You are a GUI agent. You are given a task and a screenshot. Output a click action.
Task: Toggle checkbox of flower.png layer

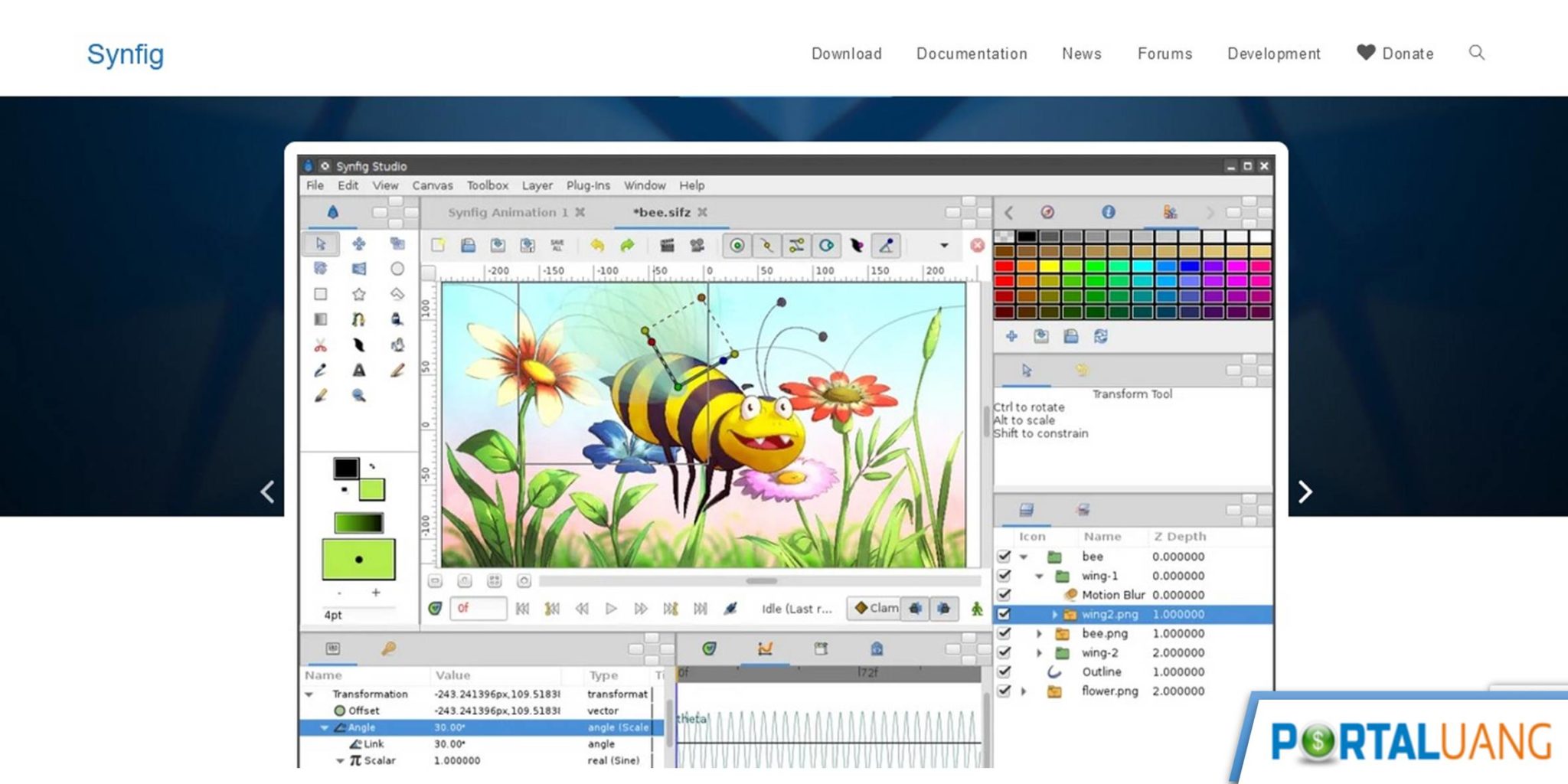(x=1004, y=691)
